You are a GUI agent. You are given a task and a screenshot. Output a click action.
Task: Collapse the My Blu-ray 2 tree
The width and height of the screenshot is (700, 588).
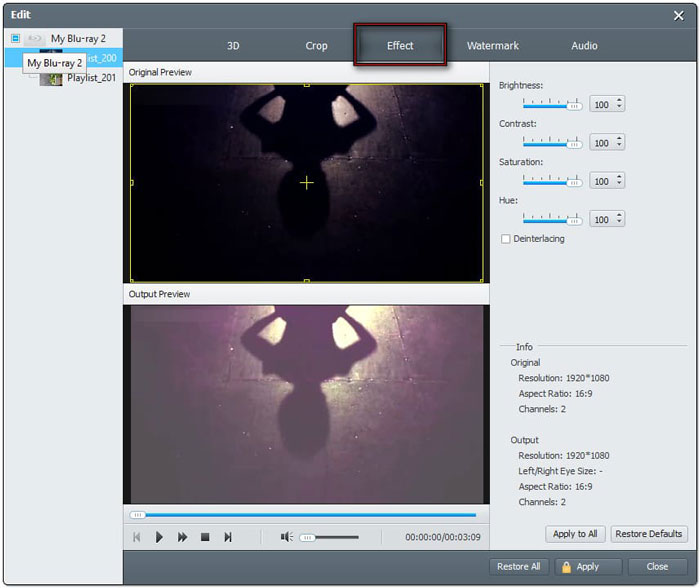click(x=15, y=38)
